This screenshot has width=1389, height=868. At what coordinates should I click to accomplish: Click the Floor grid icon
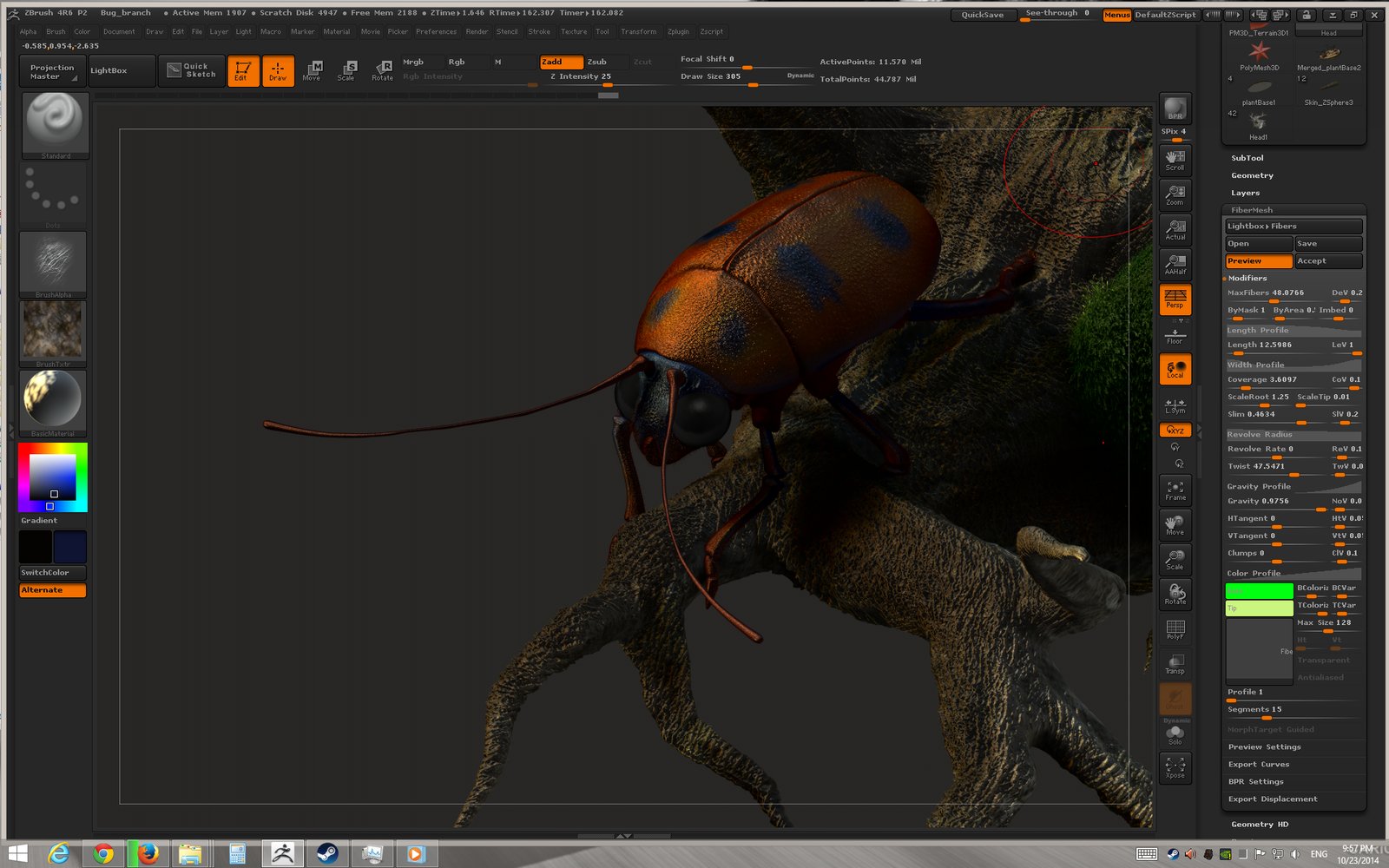pos(1175,335)
